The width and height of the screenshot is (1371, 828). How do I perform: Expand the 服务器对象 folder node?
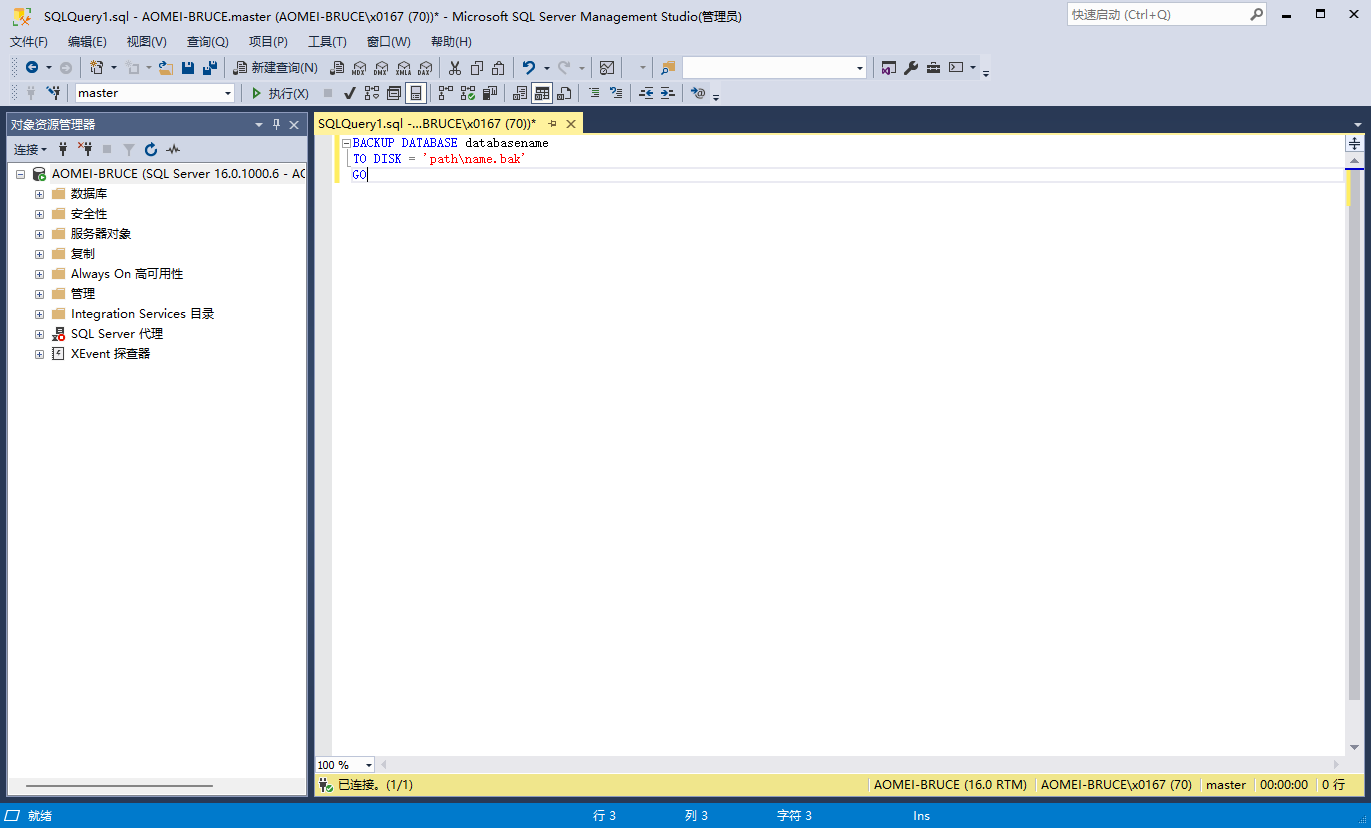[x=39, y=234]
